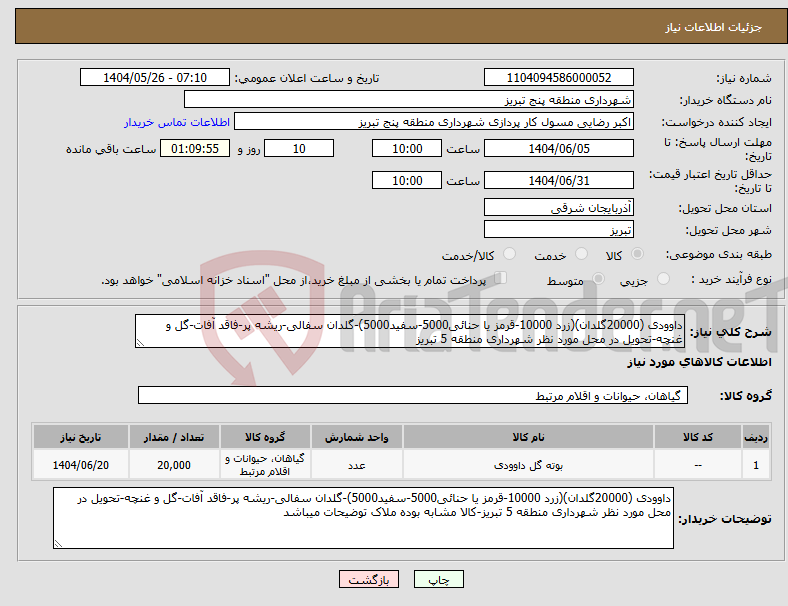The image size is (788, 606).
Task: Select the کالا/خدمت radio button
Action: pyautogui.click(x=510, y=254)
